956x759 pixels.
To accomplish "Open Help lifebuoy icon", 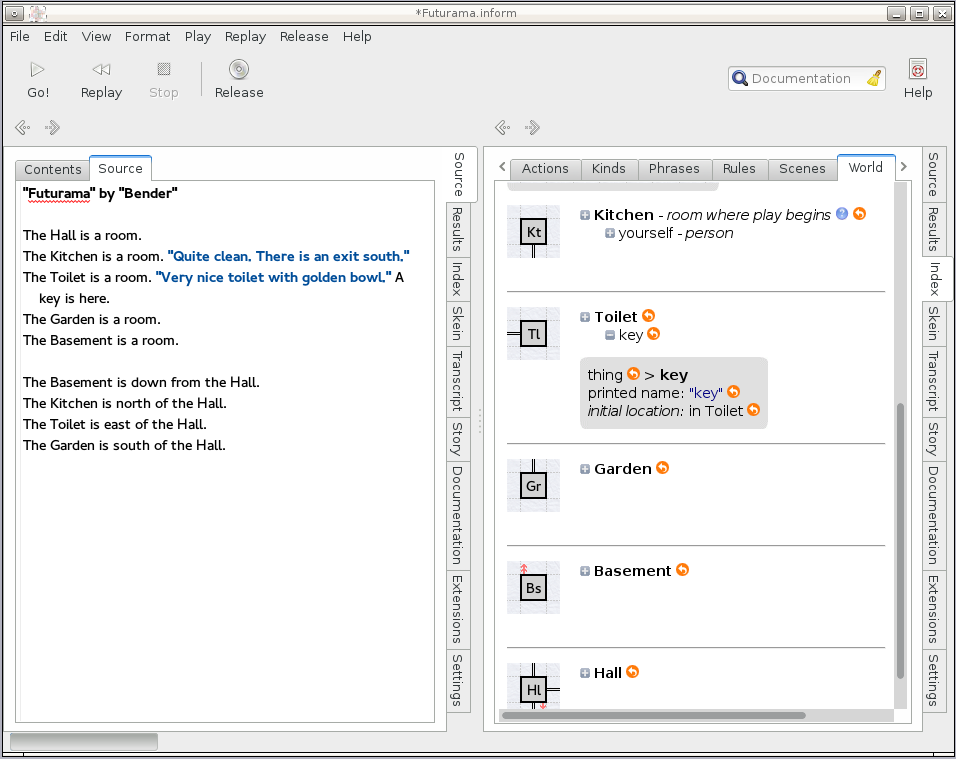I will [x=918, y=69].
